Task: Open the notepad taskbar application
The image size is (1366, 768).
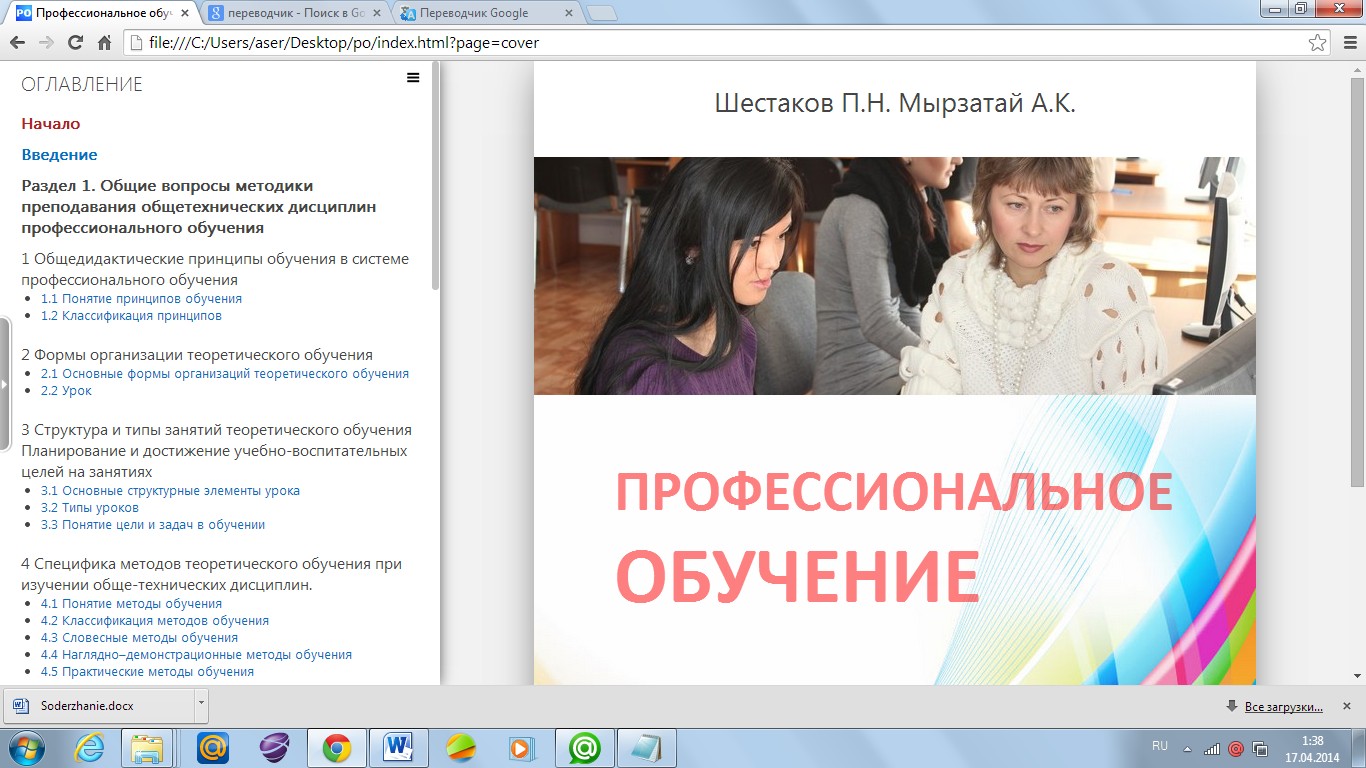Action: [x=647, y=747]
